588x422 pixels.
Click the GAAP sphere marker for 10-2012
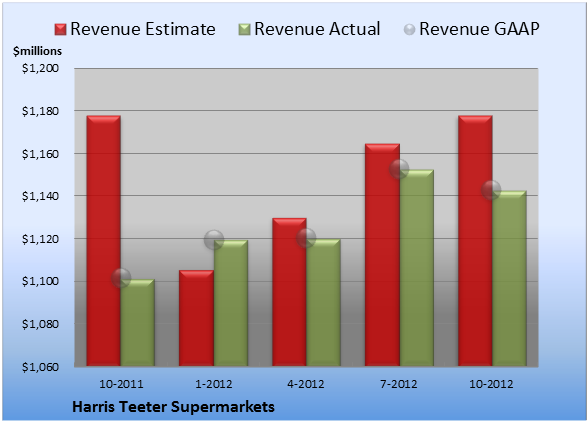click(x=491, y=190)
